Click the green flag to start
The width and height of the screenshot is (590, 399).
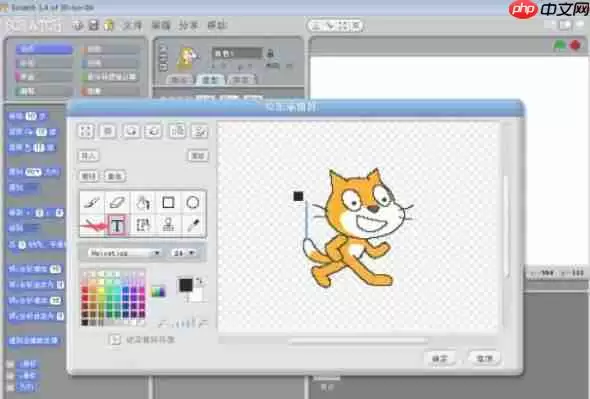pyautogui.click(x=560, y=46)
